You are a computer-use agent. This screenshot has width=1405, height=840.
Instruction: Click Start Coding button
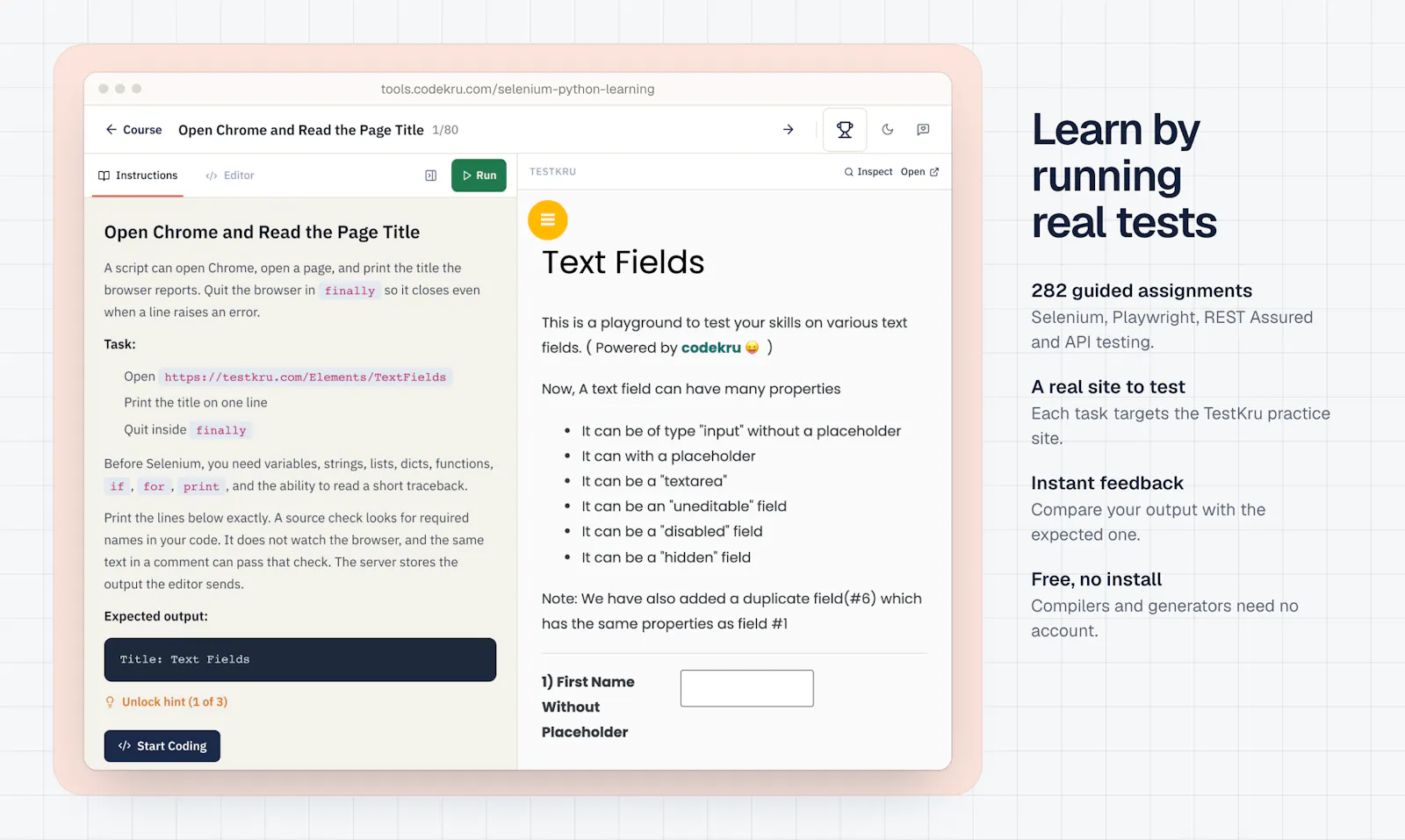click(x=162, y=746)
